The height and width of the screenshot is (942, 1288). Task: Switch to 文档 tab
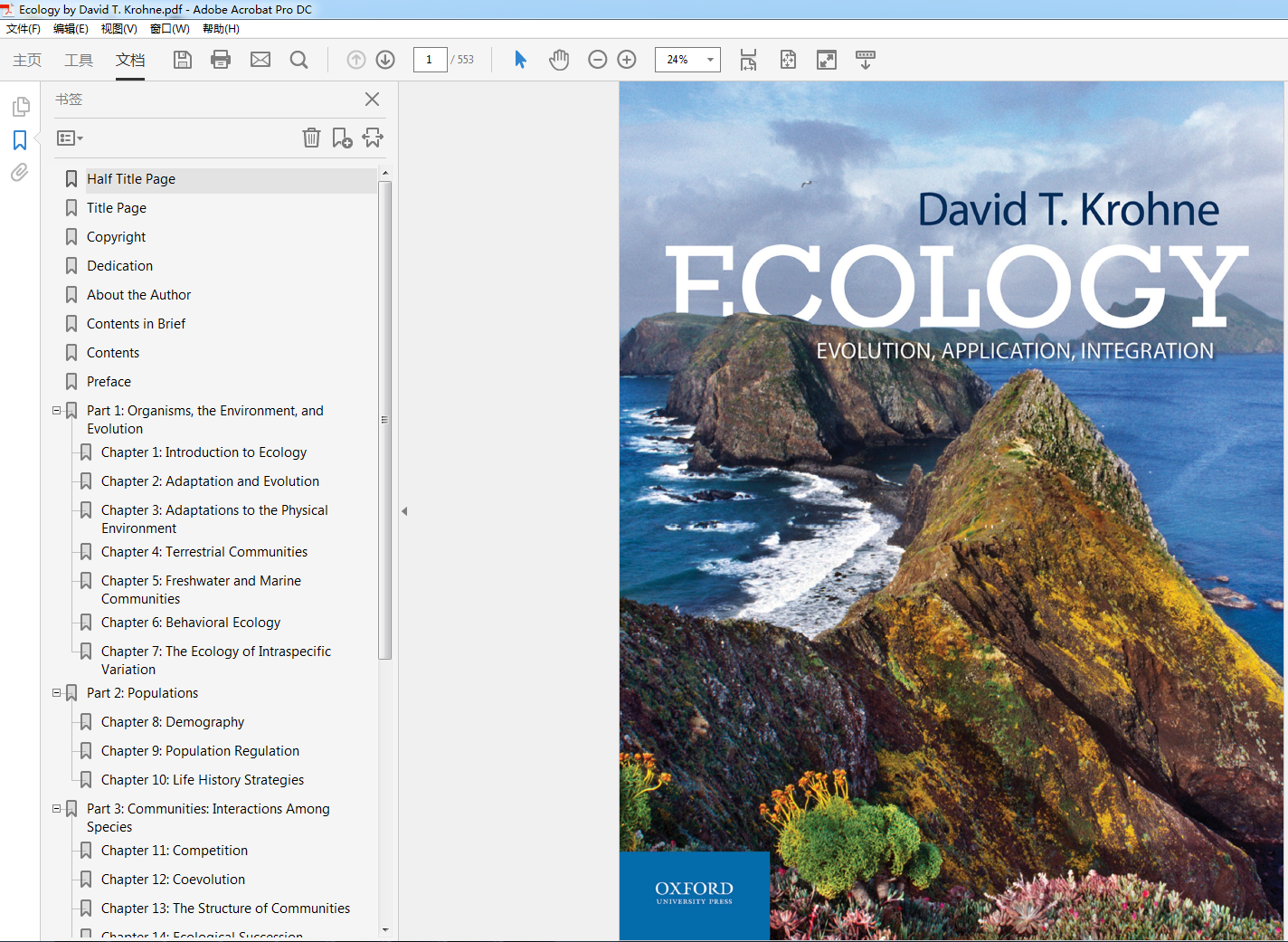(130, 60)
